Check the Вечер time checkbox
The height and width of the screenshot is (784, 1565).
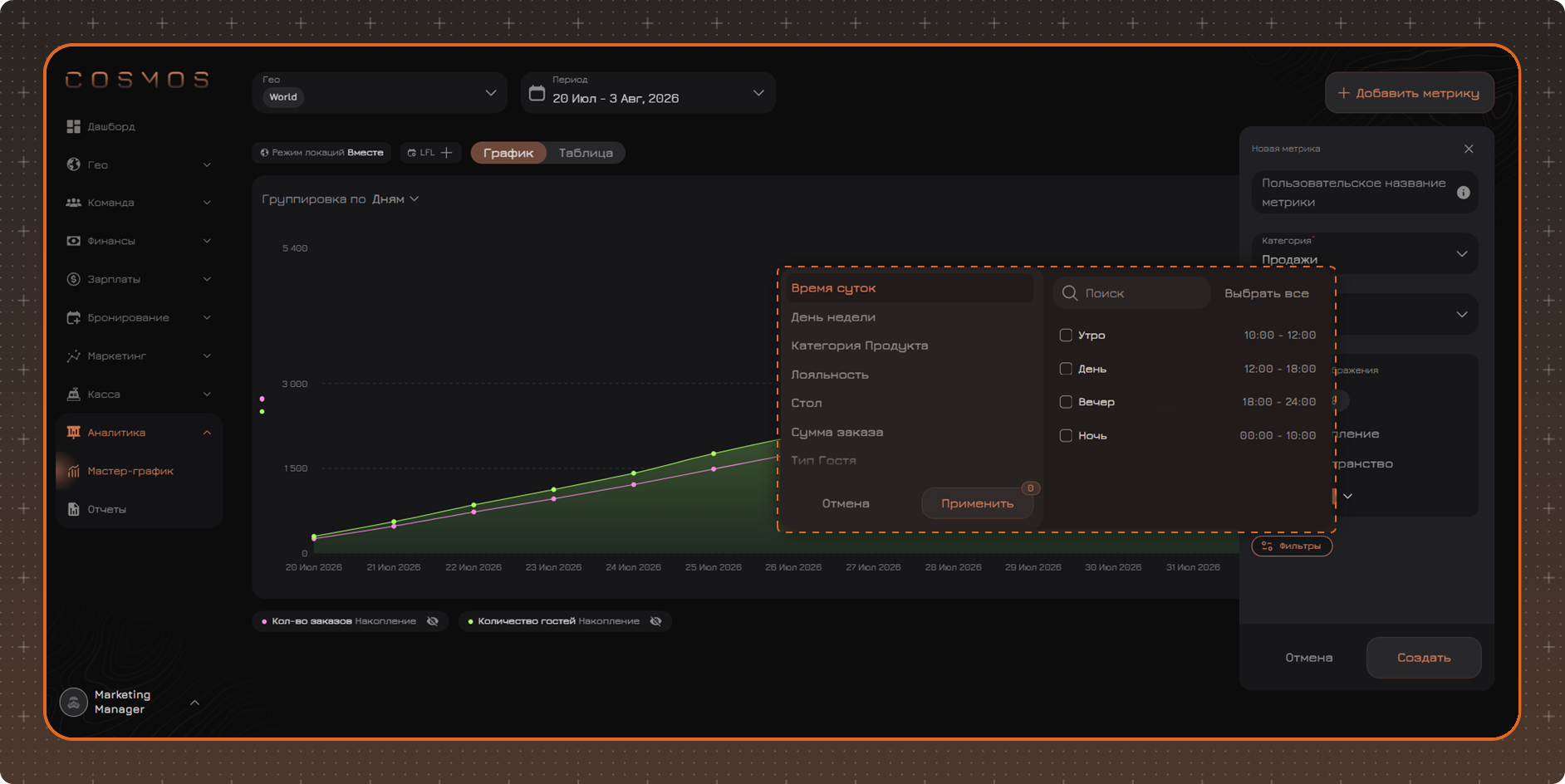1066,402
